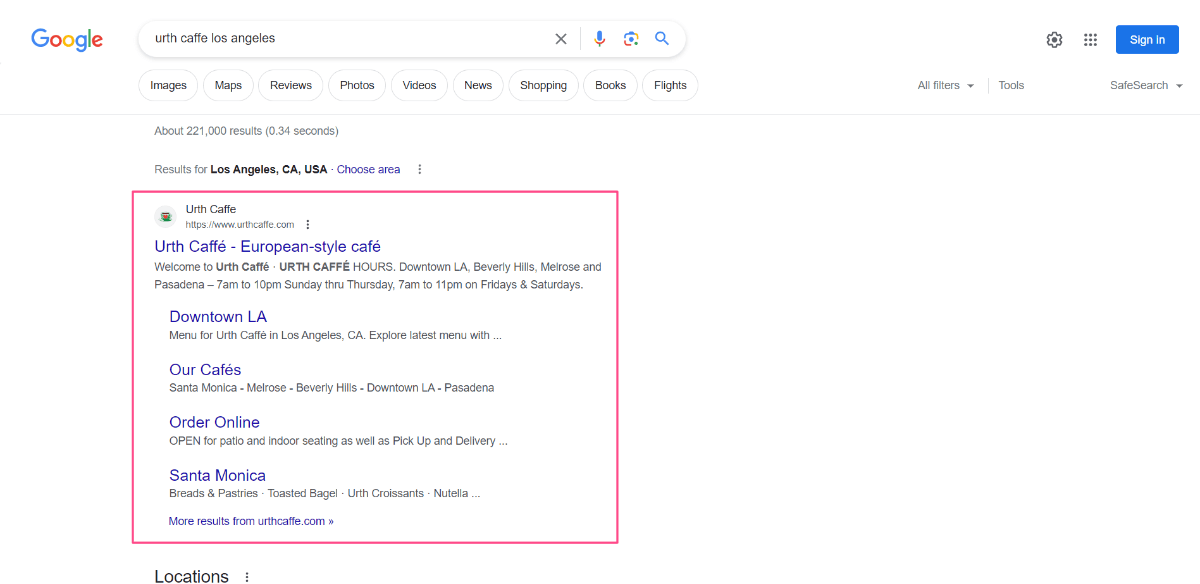
Task: Open options dots next to Choose area
Action: [420, 170]
